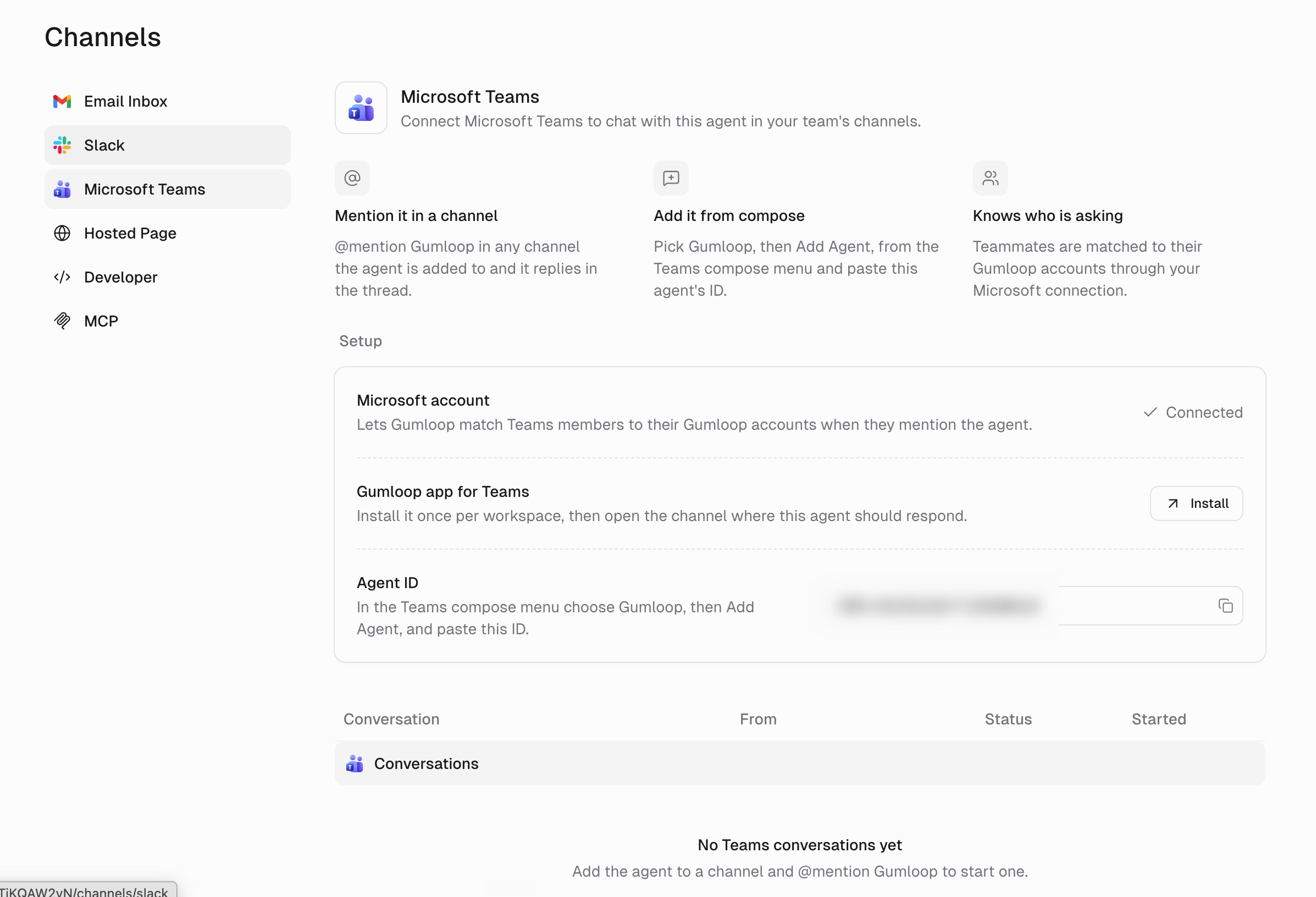Open the Developer channel section

pos(167,277)
